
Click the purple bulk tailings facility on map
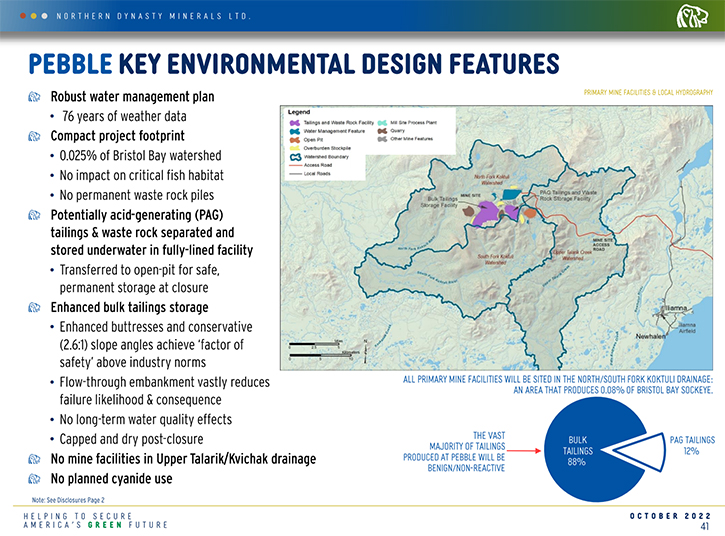pos(486,213)
